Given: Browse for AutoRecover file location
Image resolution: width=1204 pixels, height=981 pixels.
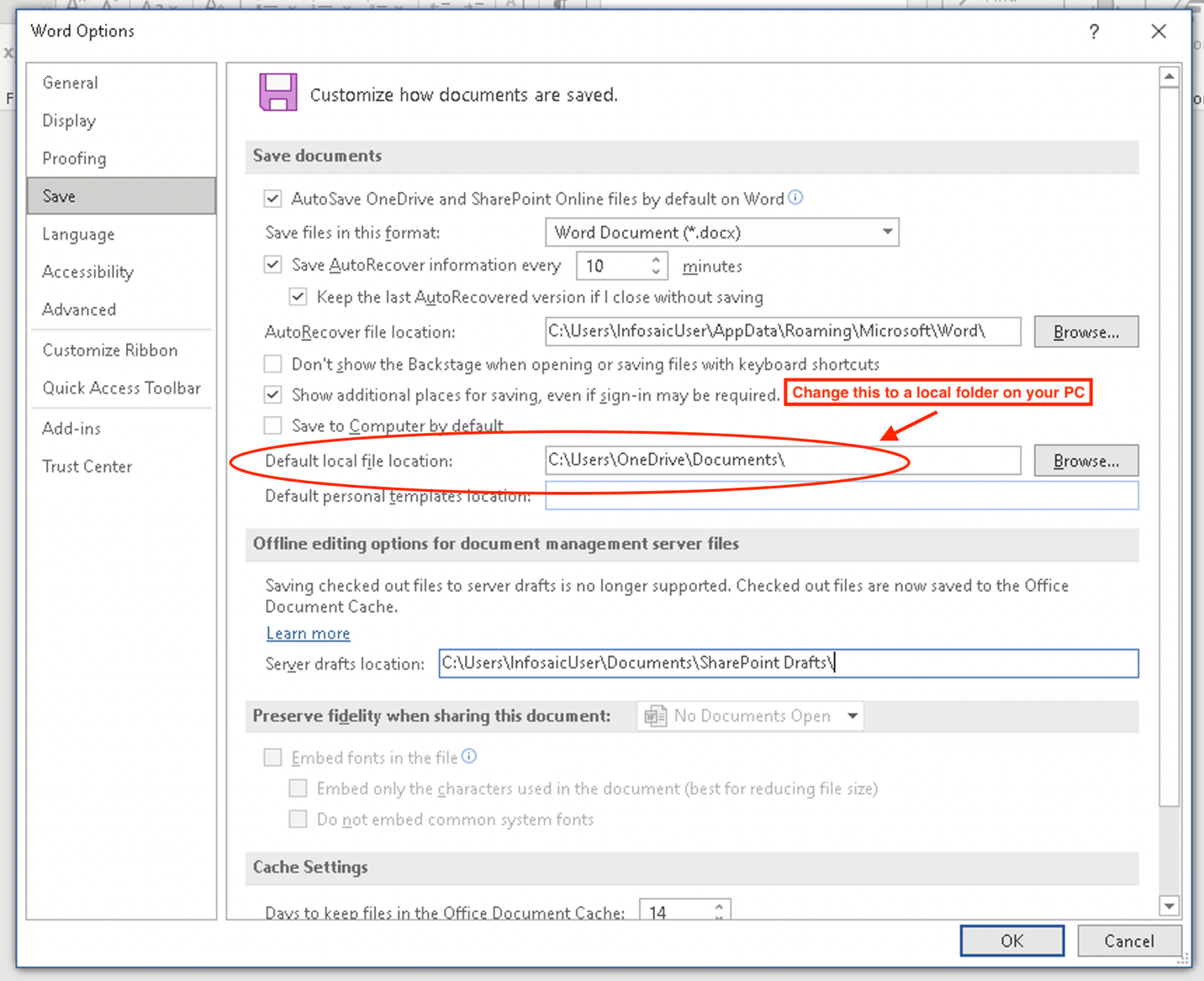Looking at the screenshot, I should point(1086,332).
